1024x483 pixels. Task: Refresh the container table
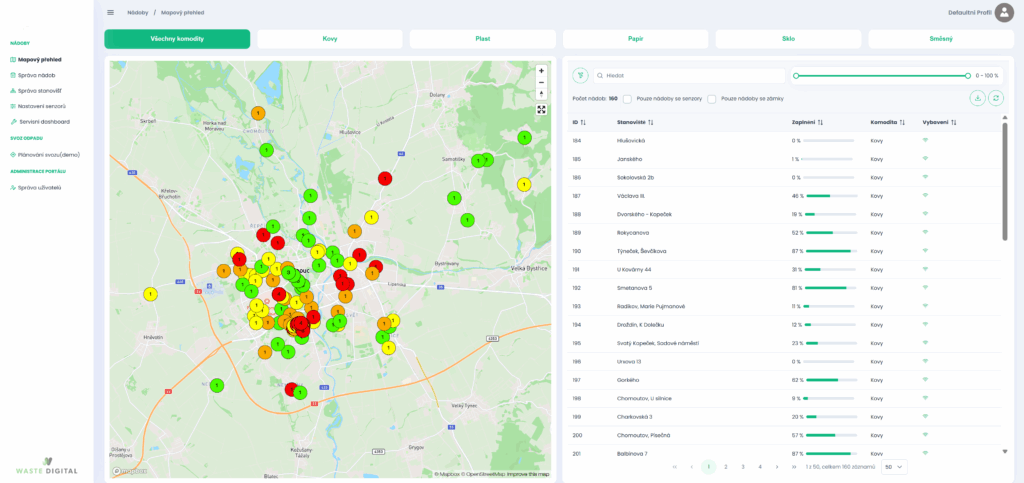click(x=995, y=98)
